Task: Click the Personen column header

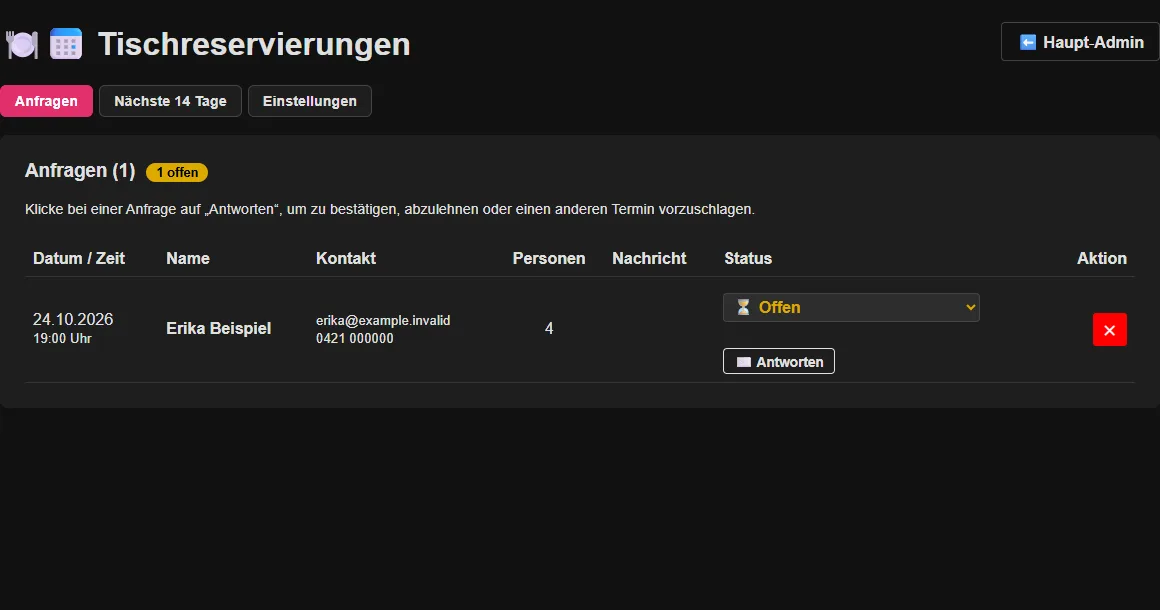Action: [x=549, y=258]
